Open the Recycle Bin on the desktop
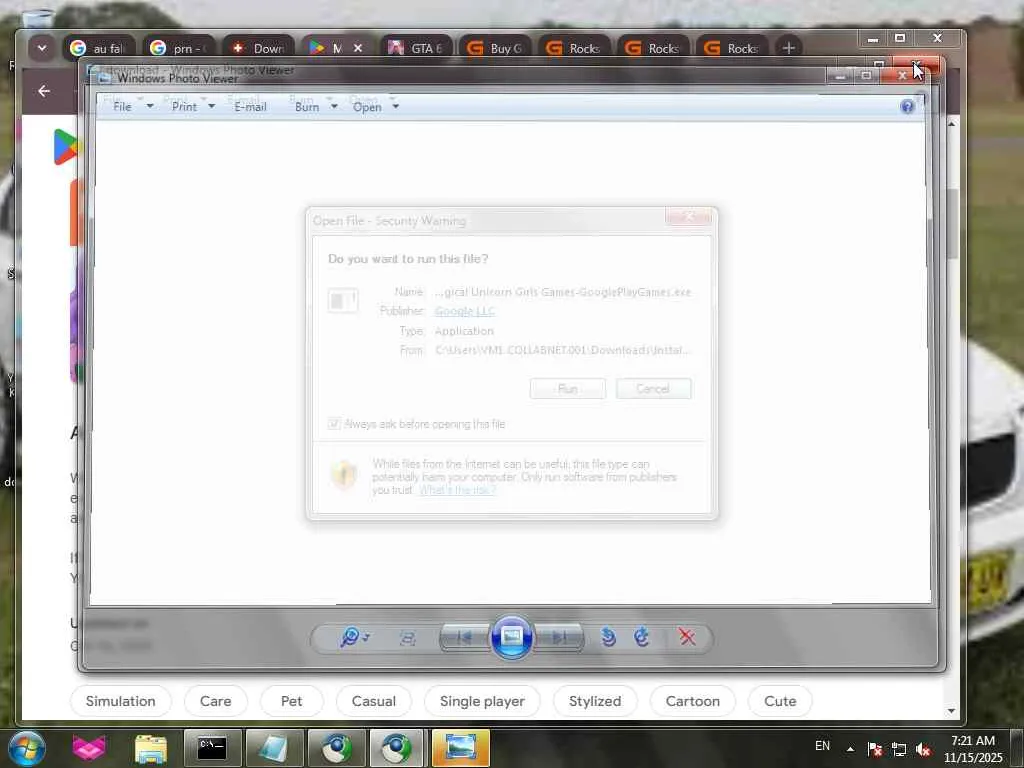The image size is (1024, 768). click(x=39, y=18)
